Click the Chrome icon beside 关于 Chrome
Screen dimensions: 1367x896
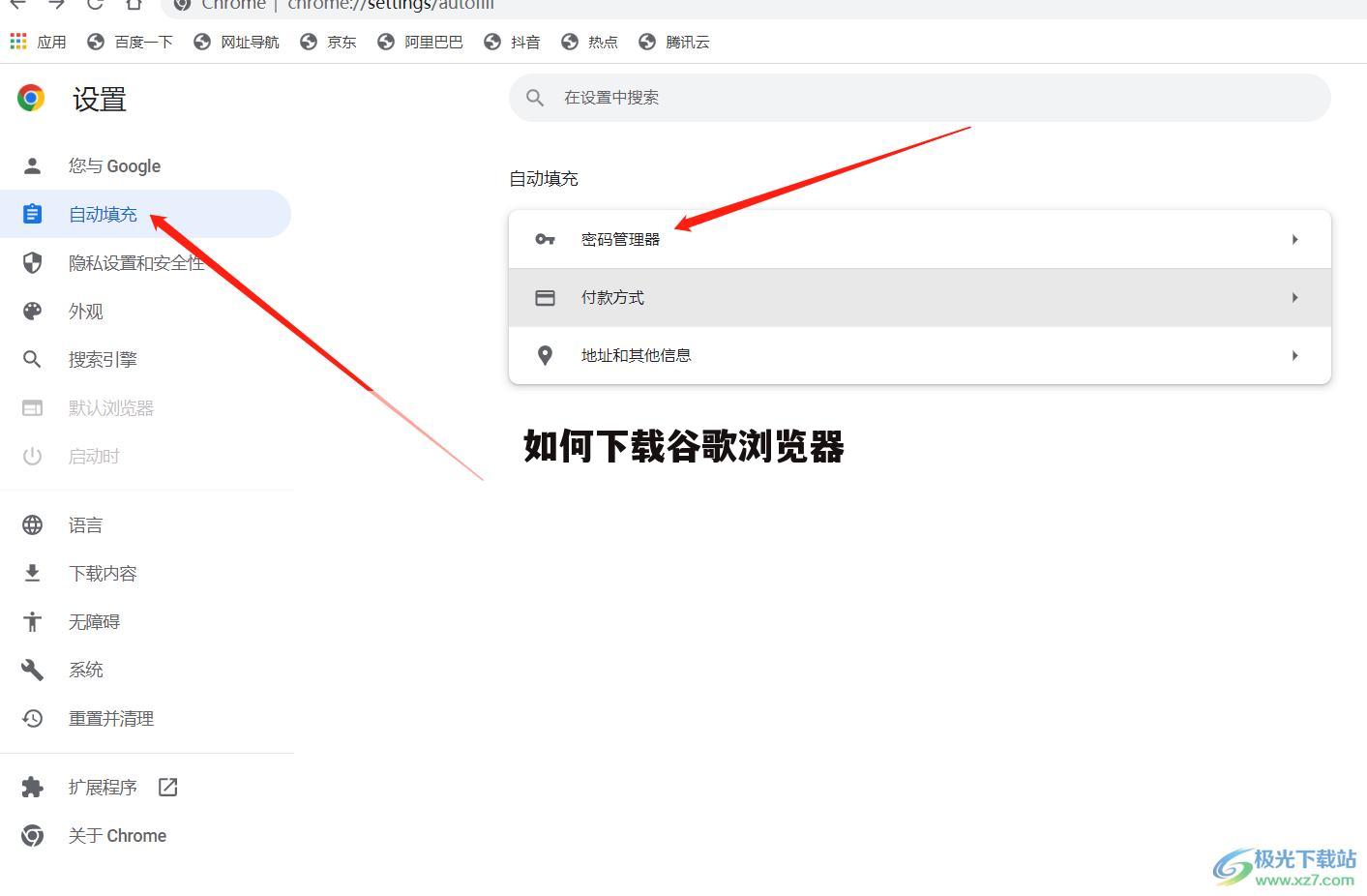pyautogui.click(x=32, y=835)
